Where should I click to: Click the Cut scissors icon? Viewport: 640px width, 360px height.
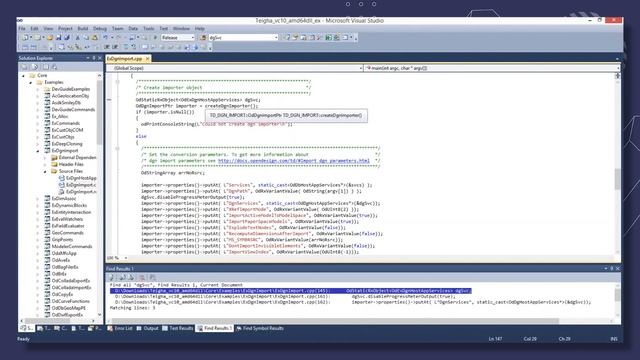click(x=78, y=38)
